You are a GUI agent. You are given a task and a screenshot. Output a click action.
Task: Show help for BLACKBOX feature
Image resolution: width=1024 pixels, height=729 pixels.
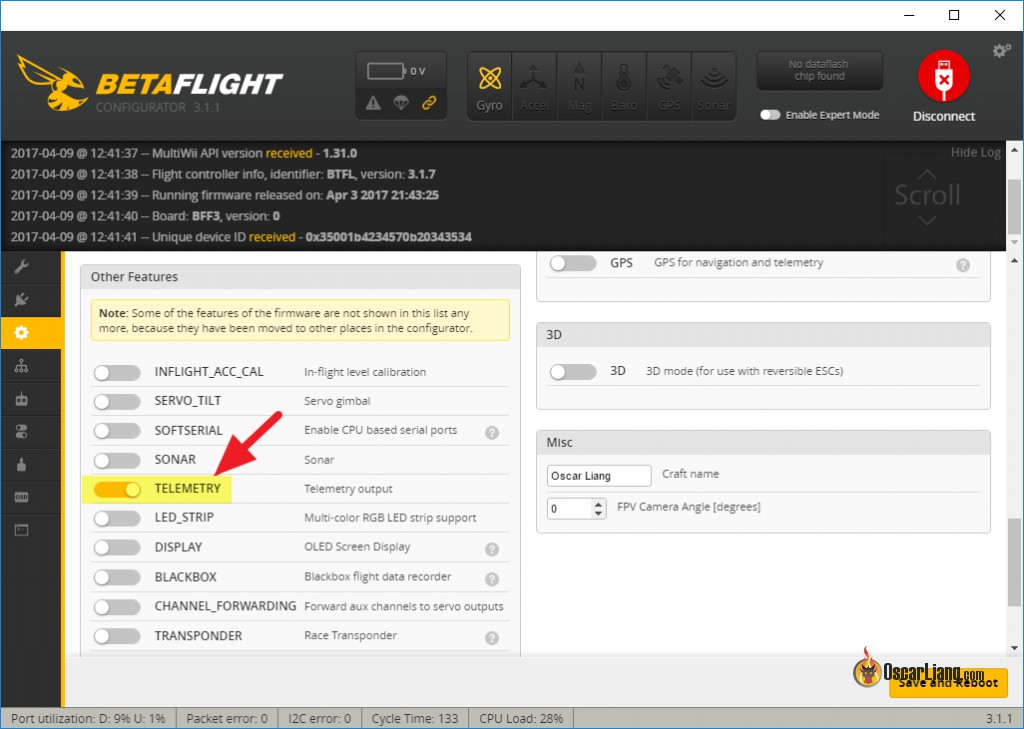click(x=492, y=579)
